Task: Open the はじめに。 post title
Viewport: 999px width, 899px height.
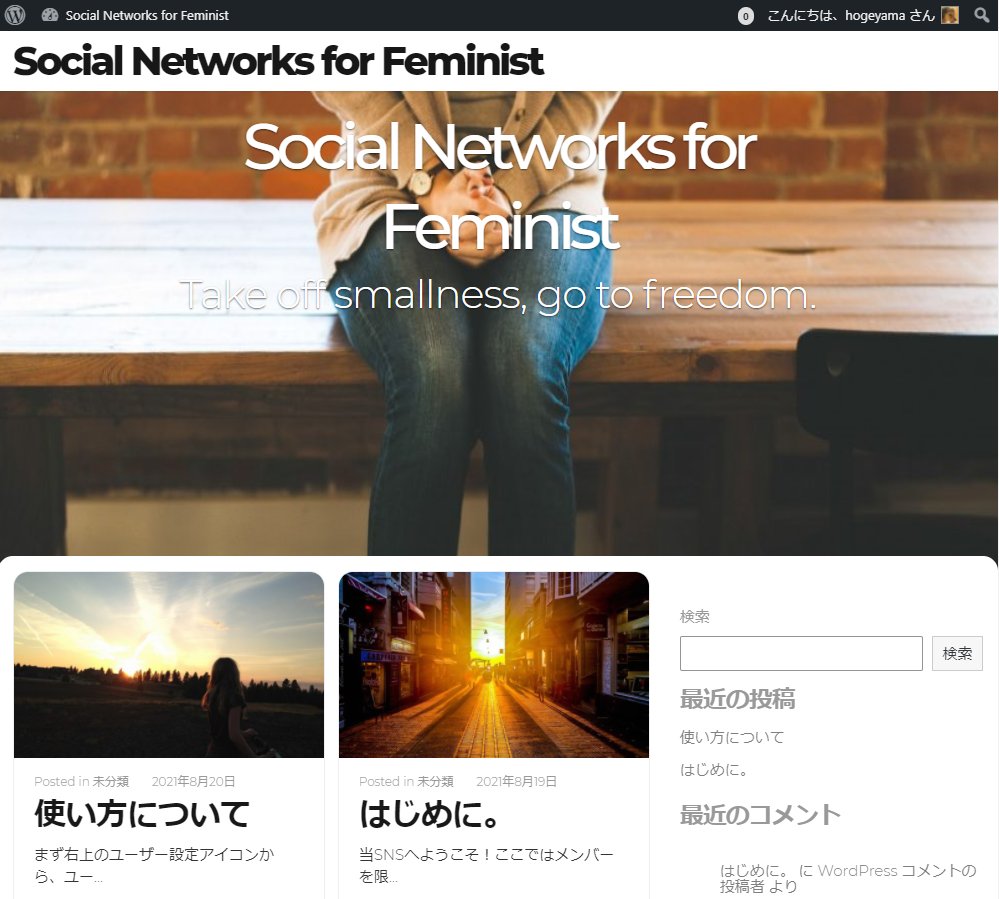Action: (x=429, y=814)
